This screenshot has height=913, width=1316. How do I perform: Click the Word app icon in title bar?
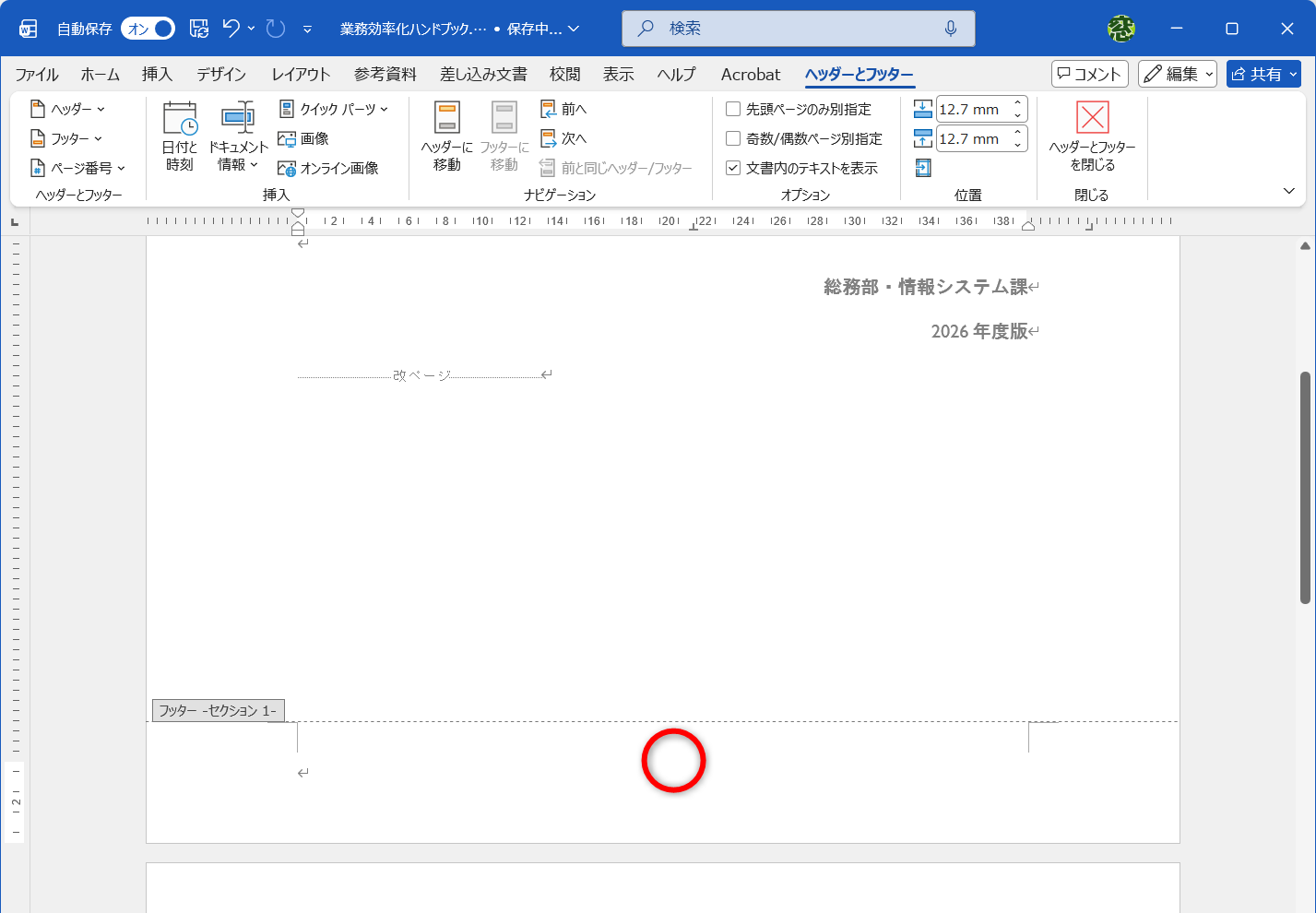pyautogui.click(x=29, y=29)
